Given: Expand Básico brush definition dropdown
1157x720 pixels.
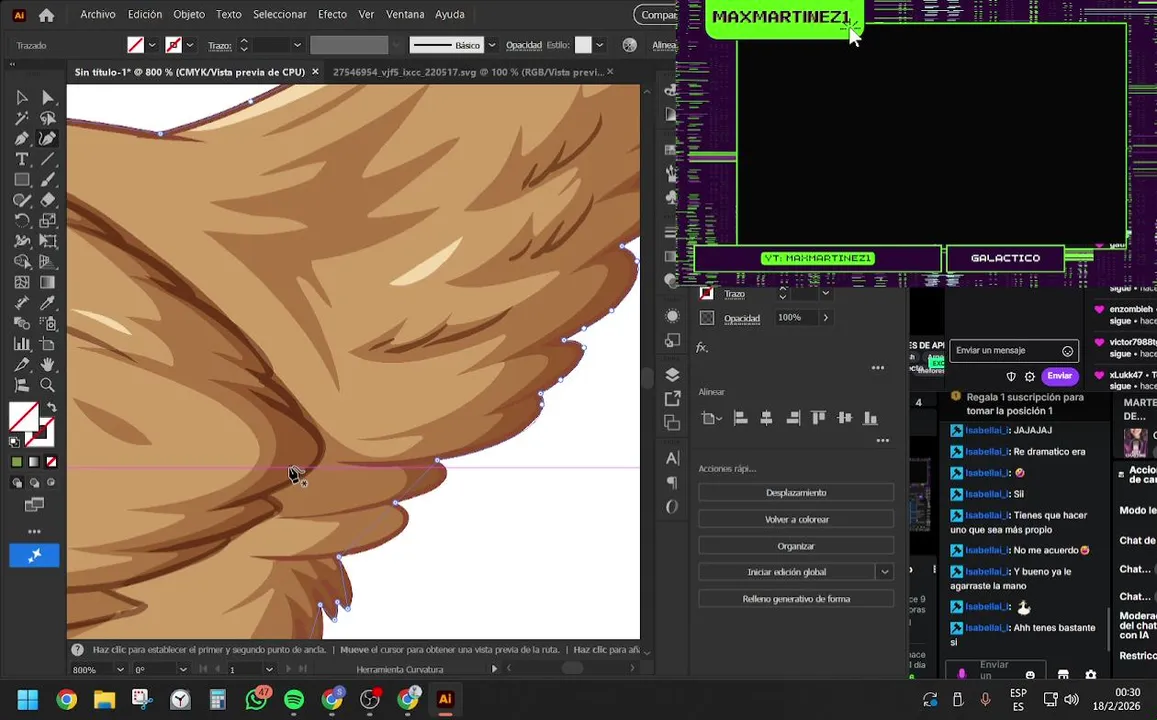Looking at the screenshot, I should click(x=491, y=45).
